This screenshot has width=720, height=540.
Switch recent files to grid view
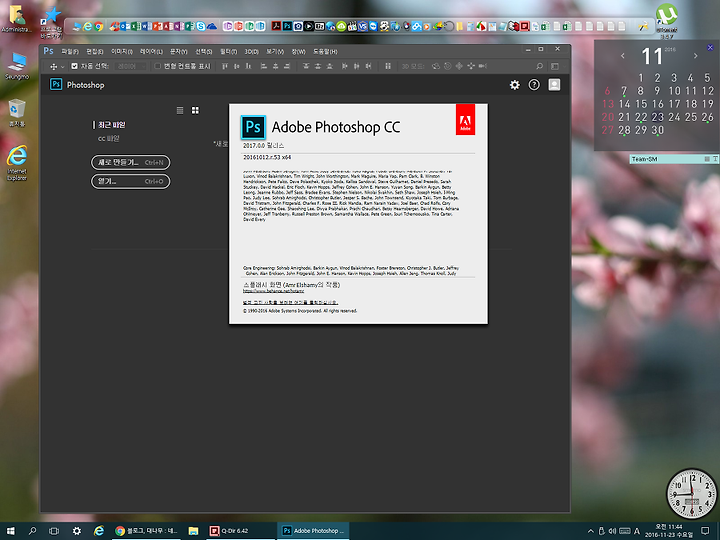196,110
